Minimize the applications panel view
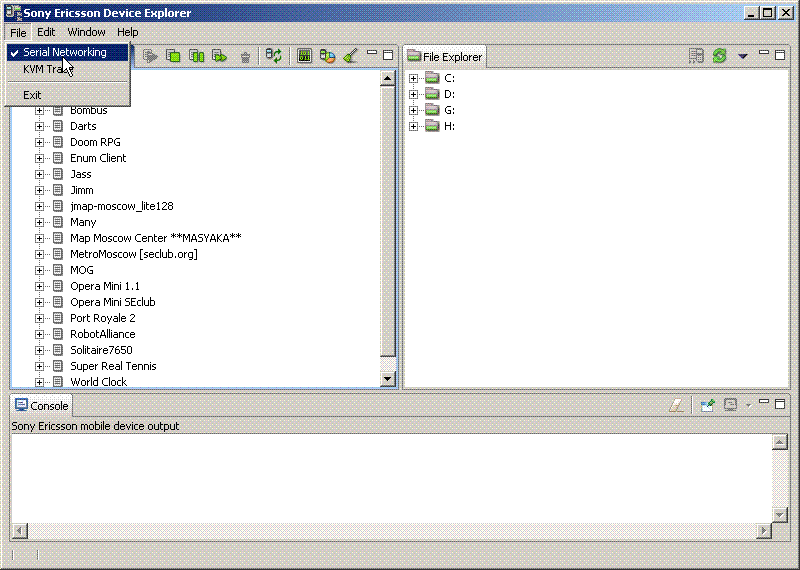The height and width of the screenshot is (570, 800). pyautogui.click(x=372, y=53)
